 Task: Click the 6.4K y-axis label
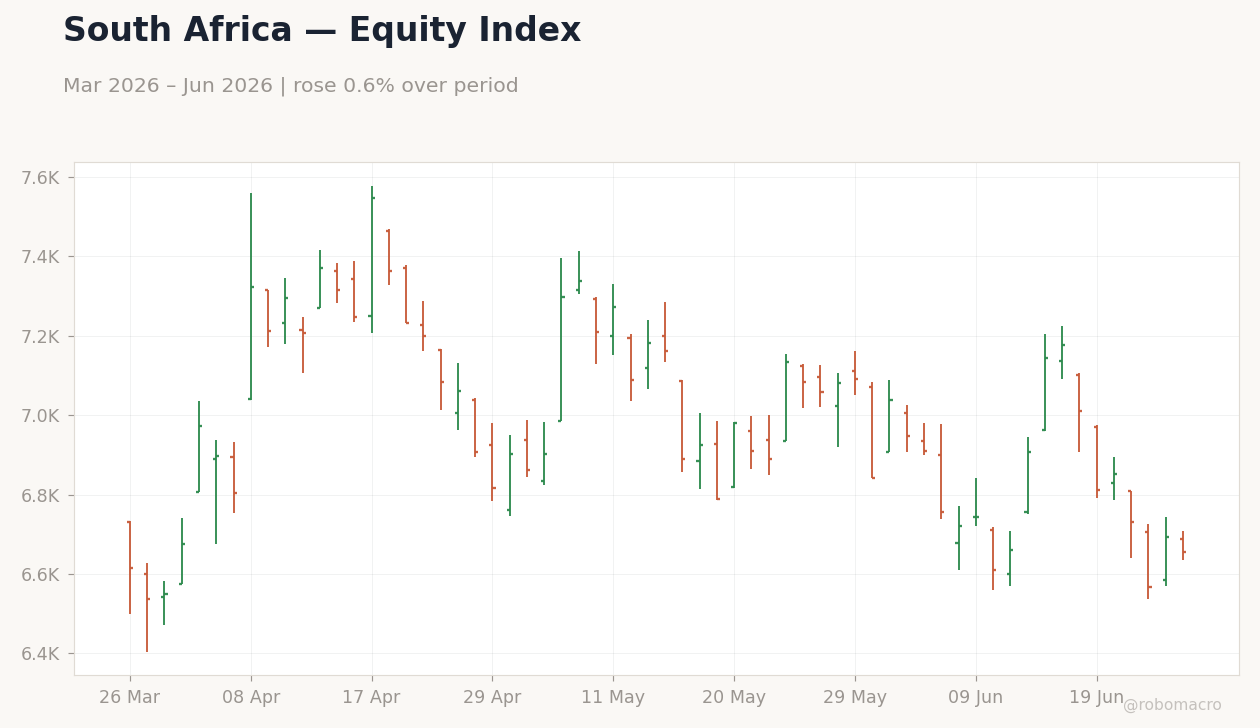tap(41, 654)
